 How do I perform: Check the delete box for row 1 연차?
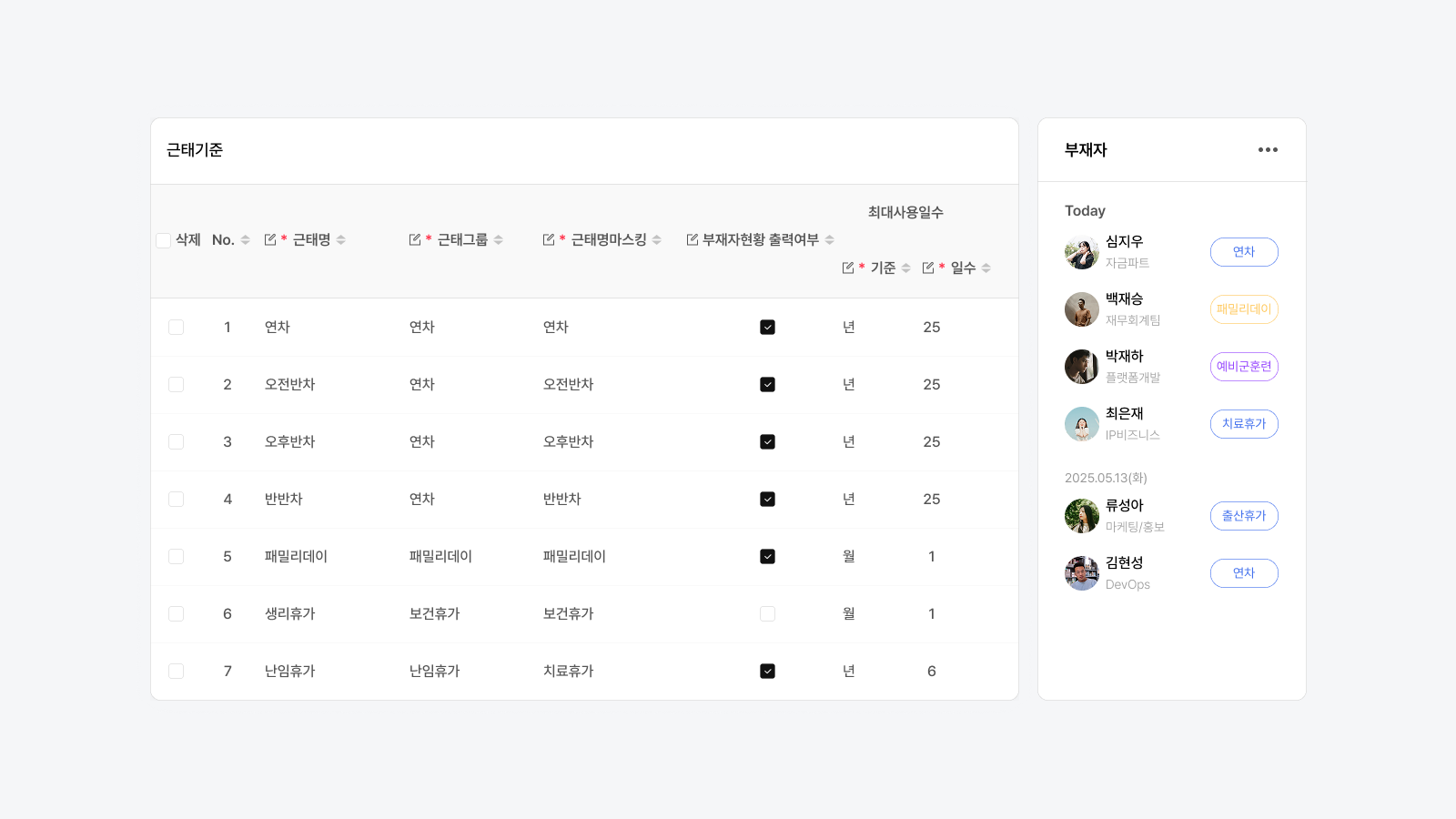coord(177,328)
